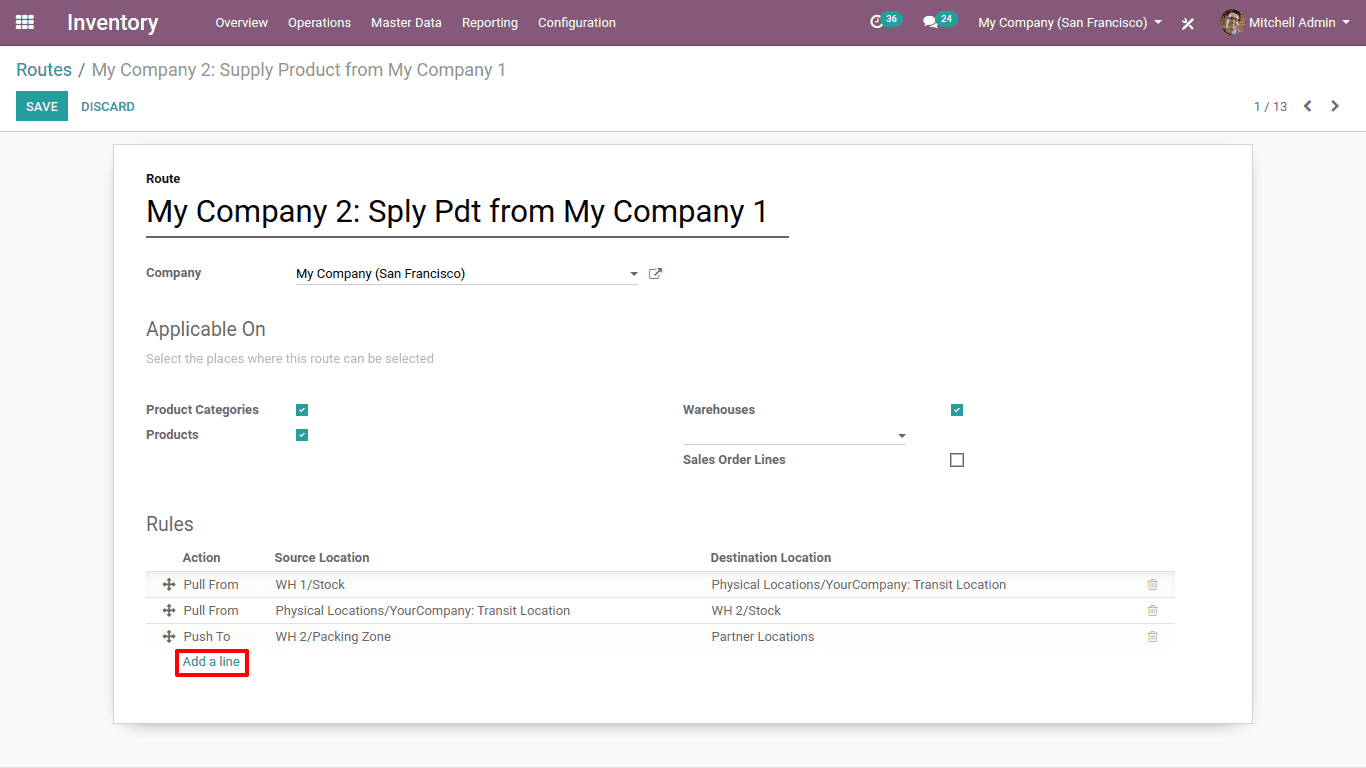The height and width of the screenshot is (768, 1366).
Task: Go back to Routes via the breadcrumb
Action: 44,70
